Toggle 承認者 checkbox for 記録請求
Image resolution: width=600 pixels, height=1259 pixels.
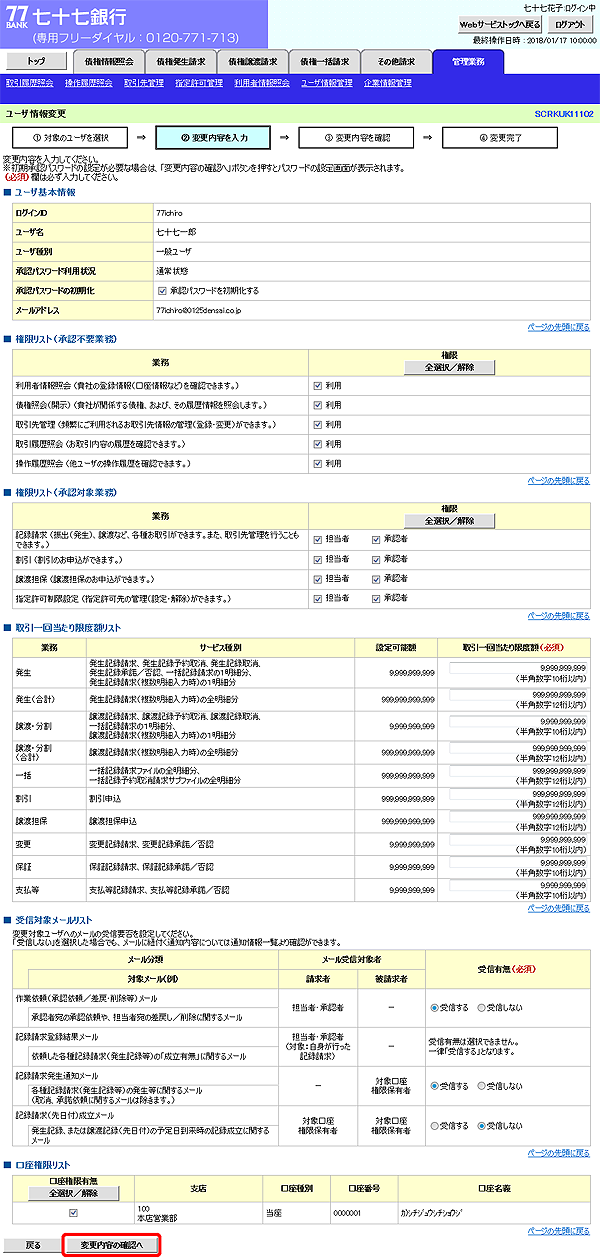click(377, 540)
